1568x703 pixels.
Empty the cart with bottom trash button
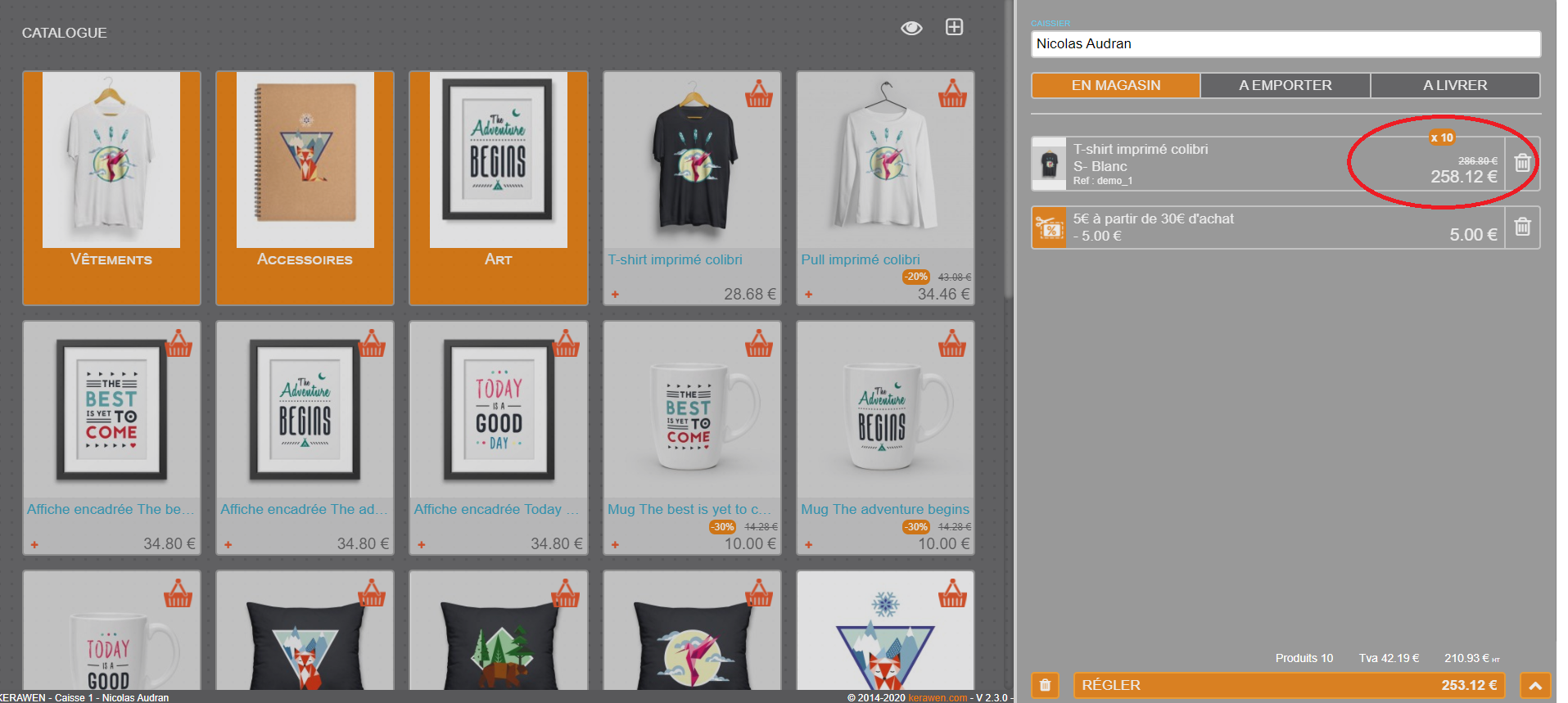click(1045, 685)
